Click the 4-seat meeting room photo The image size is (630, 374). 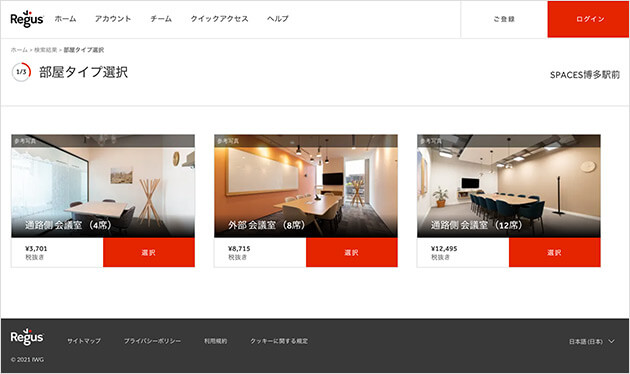tap(103, 186)
